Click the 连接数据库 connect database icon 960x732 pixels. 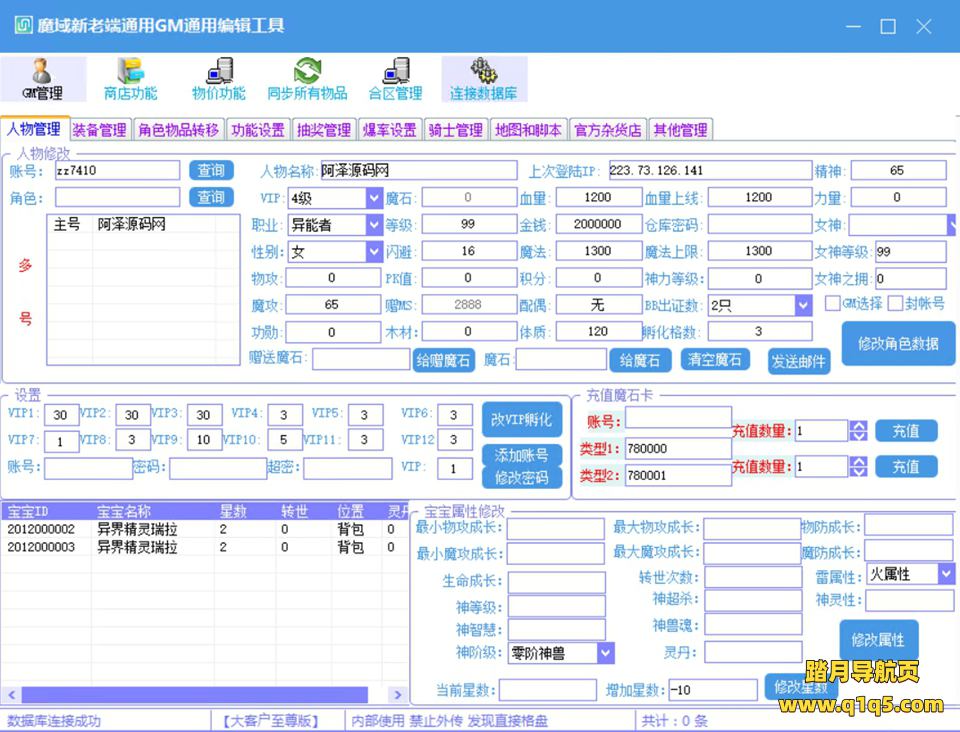(483, 78)
